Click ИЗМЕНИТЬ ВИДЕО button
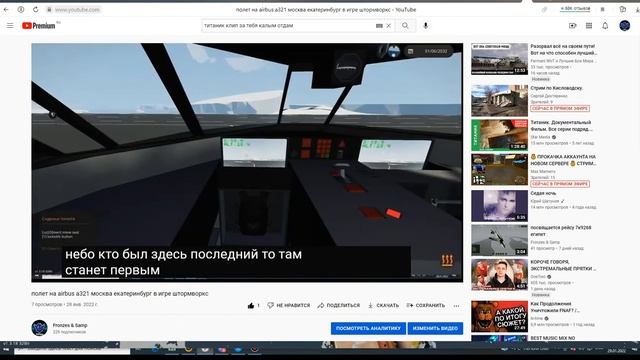The image size is (640, 360). (x=435, y=328)
